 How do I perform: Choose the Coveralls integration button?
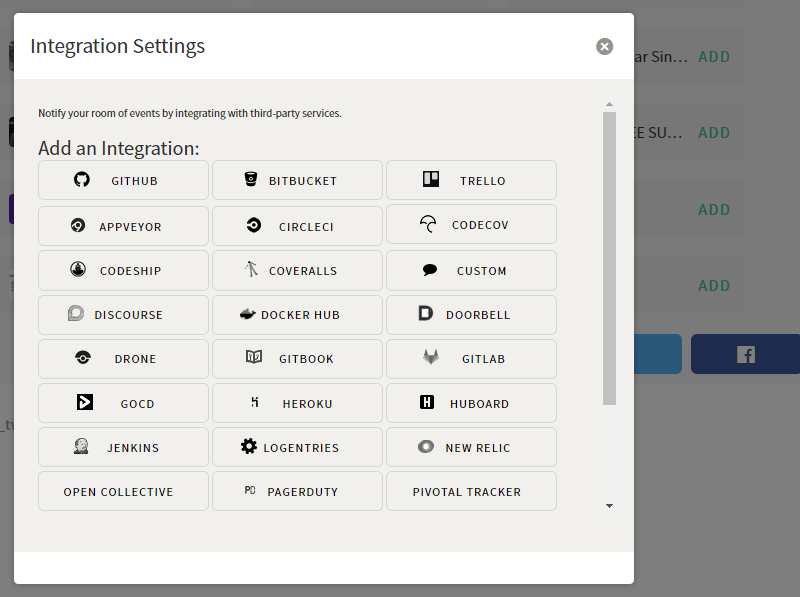pos(297,270)
